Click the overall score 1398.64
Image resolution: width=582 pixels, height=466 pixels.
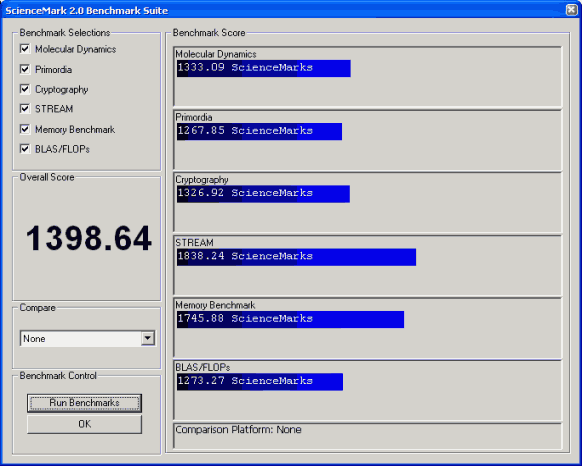coord(89,238)
